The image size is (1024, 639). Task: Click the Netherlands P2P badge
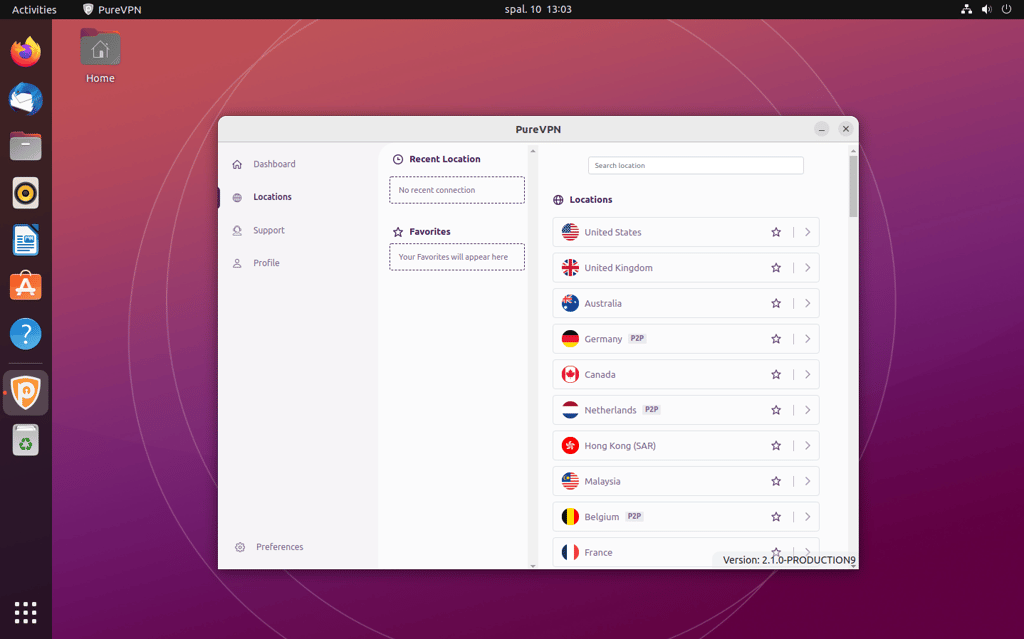tap(651, 410)
